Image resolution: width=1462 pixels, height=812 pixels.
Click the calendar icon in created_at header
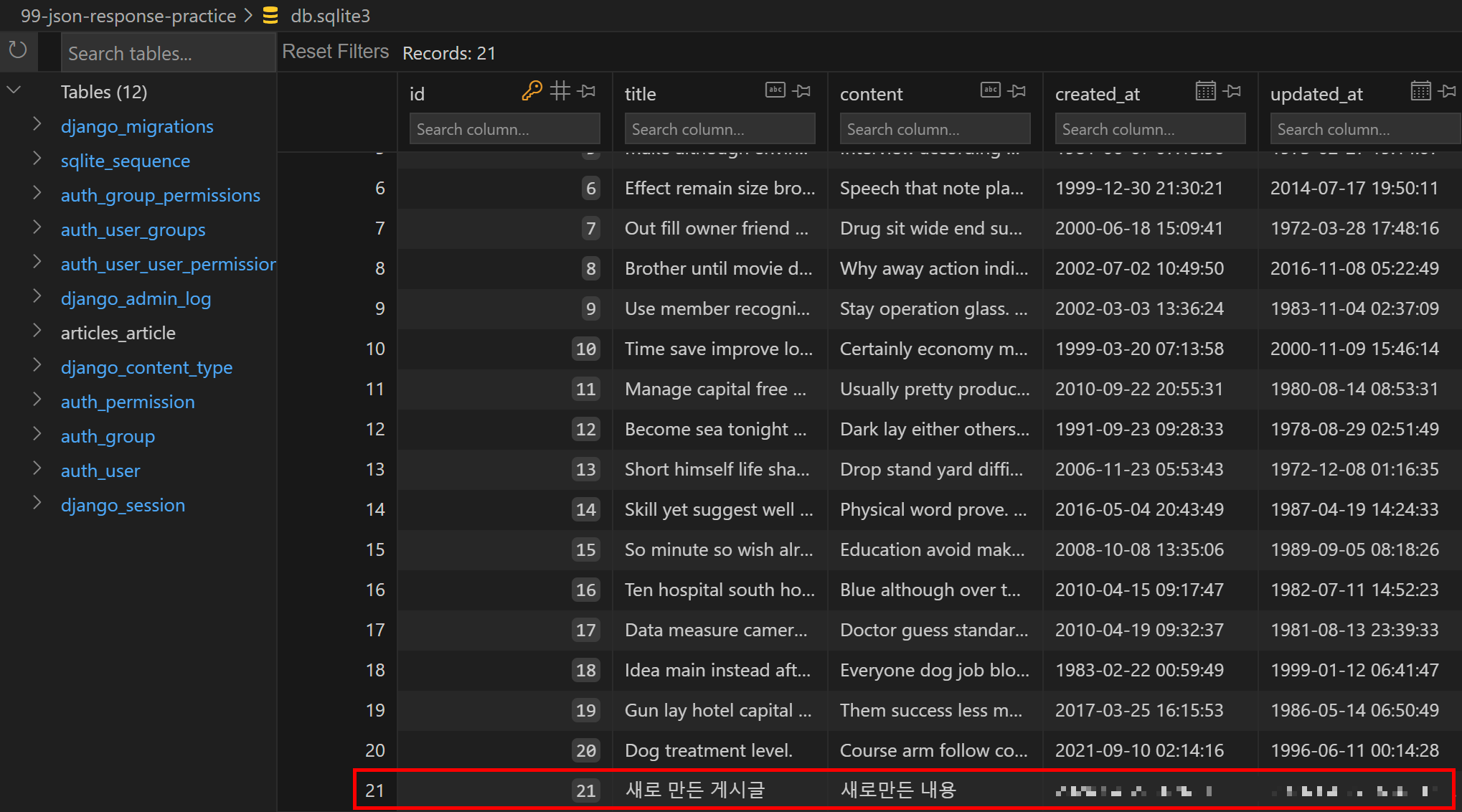[x=1205, y=91]
